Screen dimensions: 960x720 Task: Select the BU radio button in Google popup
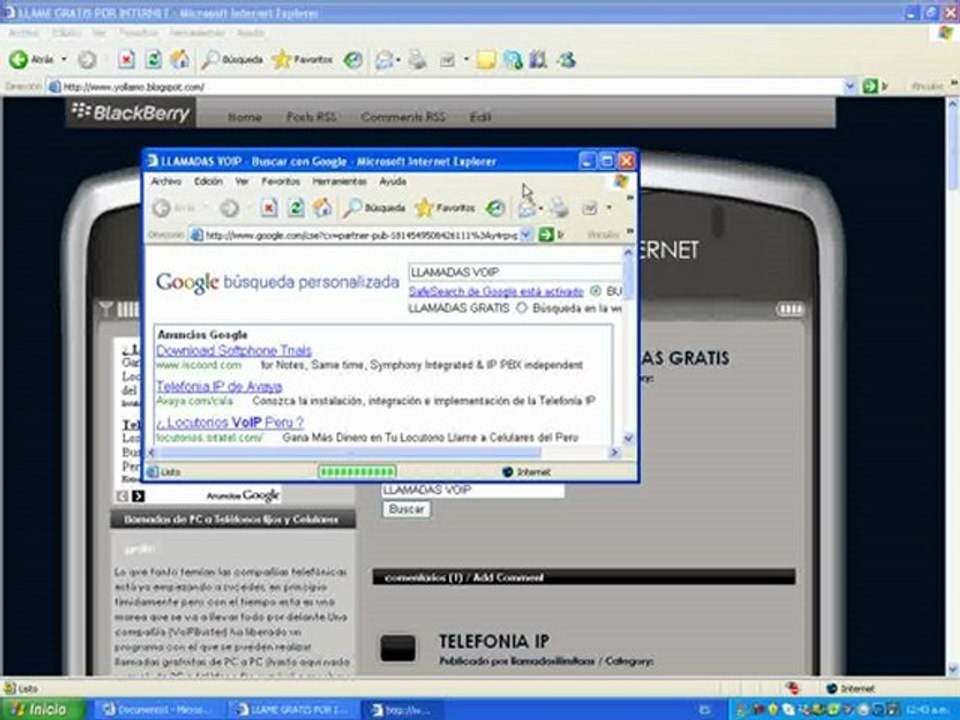595,291
